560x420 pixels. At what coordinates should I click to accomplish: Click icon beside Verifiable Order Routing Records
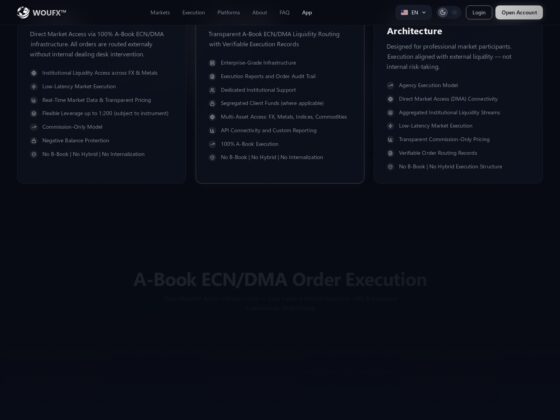point(390,153)
